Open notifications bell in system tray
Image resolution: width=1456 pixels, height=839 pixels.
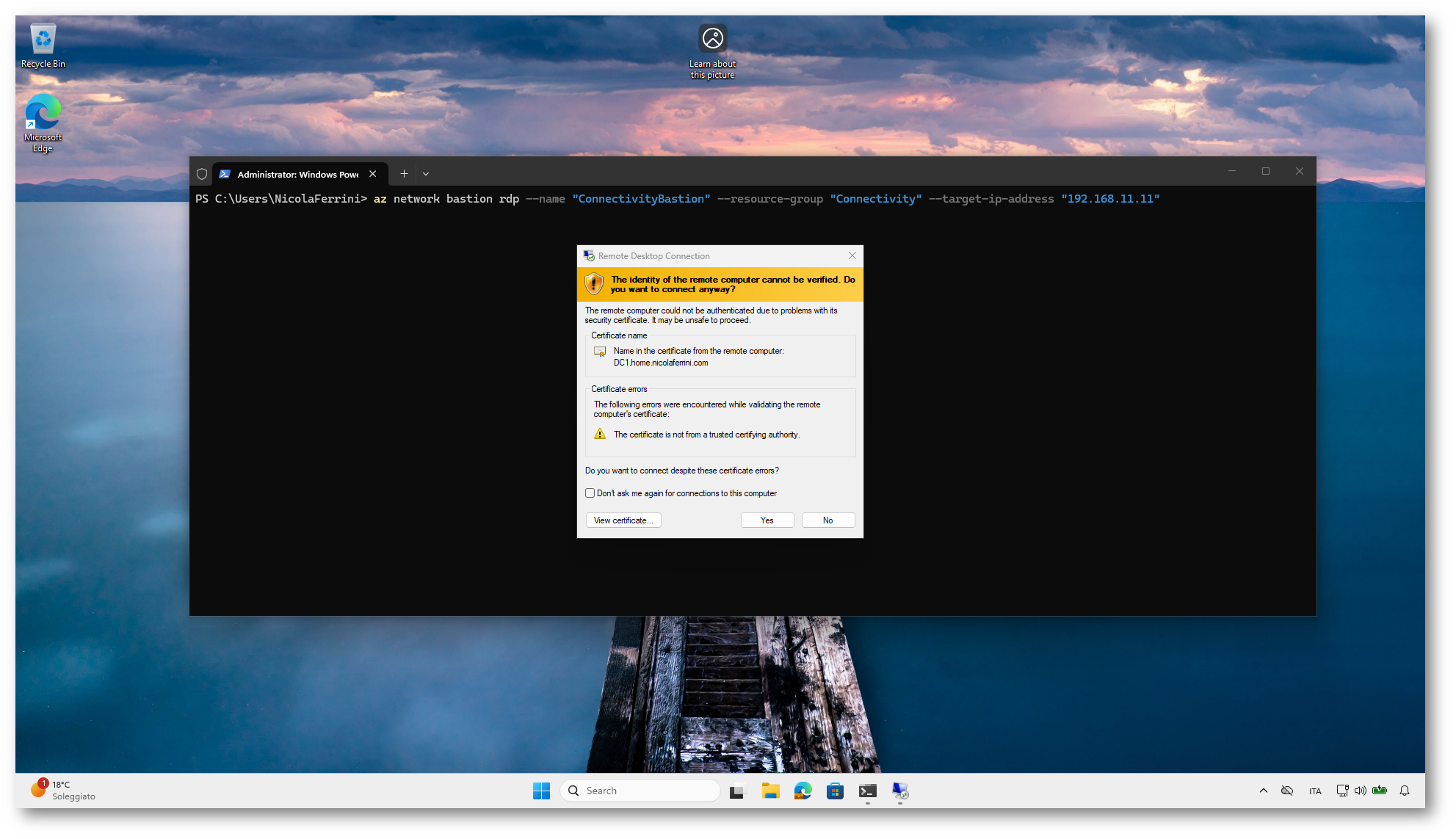pyautogui.click(x=1404, y=791)
